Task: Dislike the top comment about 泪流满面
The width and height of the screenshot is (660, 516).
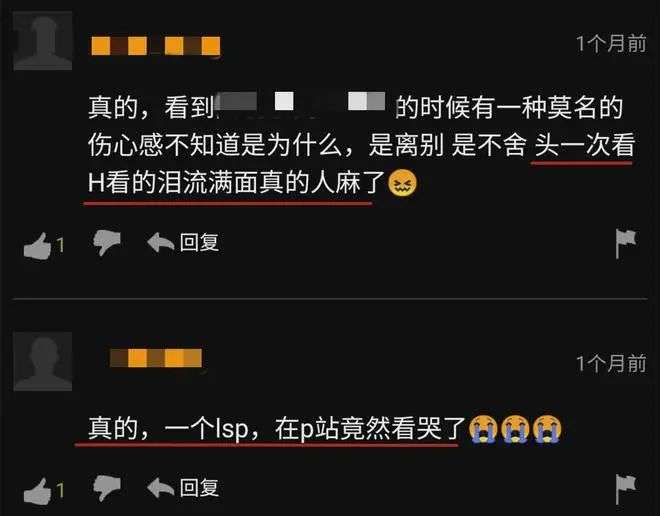Action: [107, 242]
